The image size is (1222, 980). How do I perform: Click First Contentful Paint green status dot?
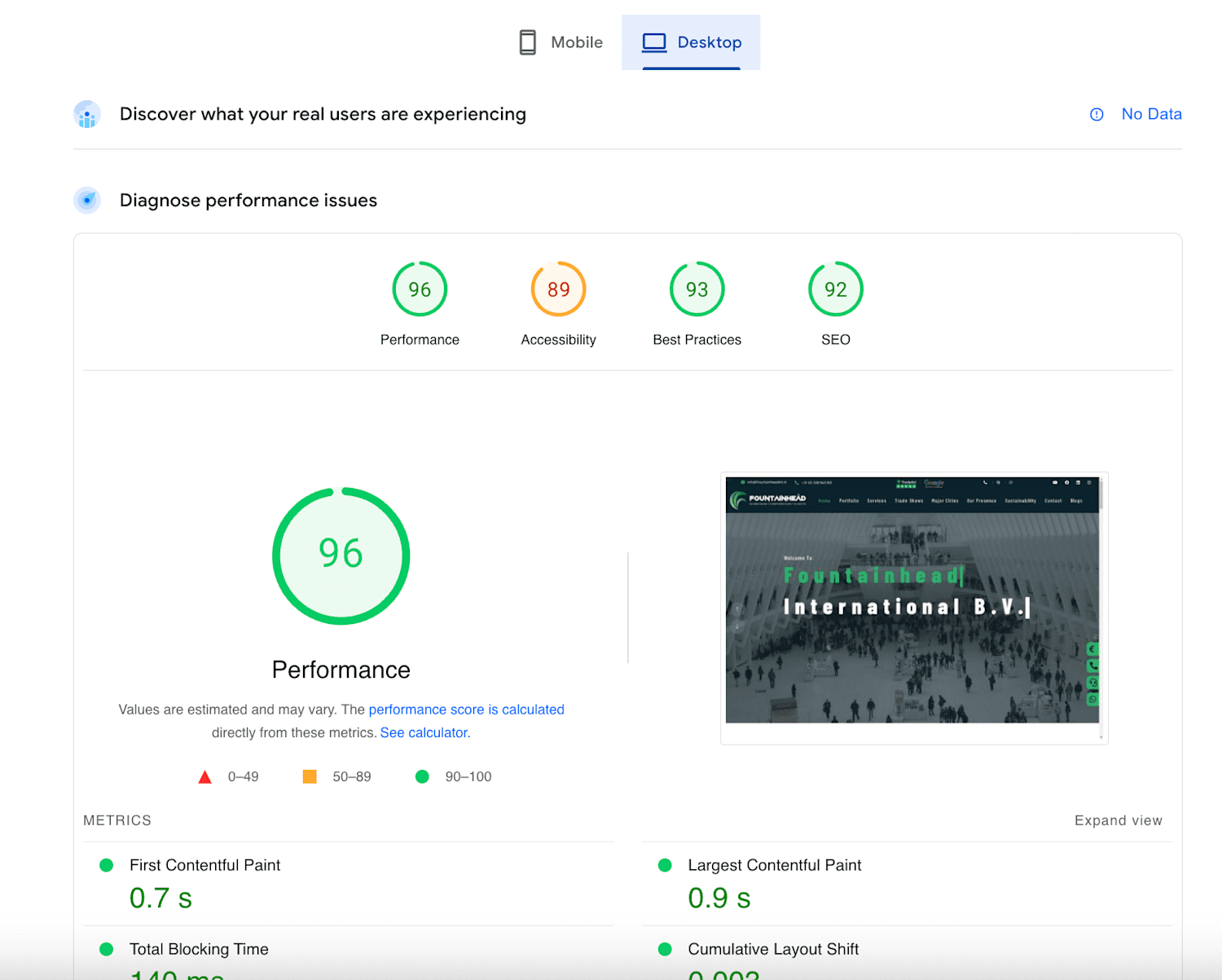pyautogui.click(x=106, y=865)
